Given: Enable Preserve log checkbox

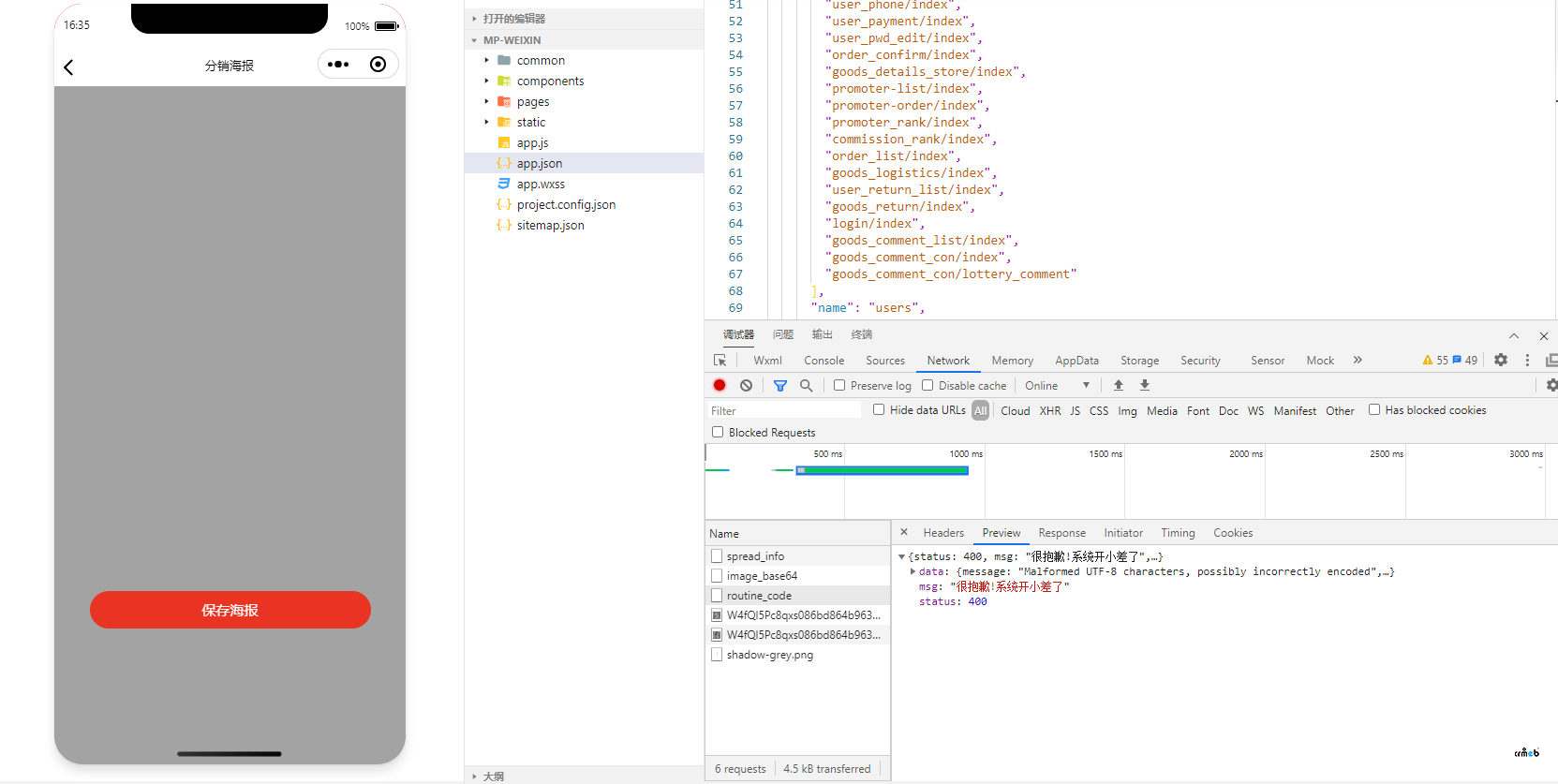Looking at the screenshot, I should tap(839, 385).
